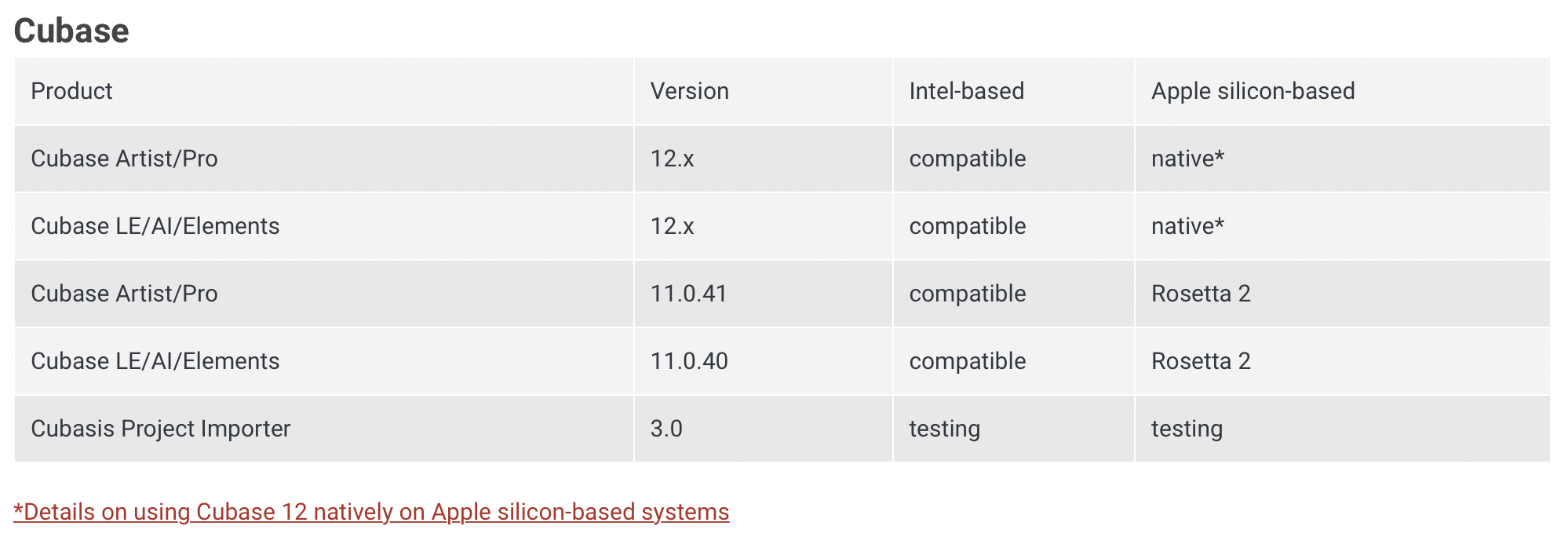Select Cubase LE/AI/Elements 12.x product cell

click(155, 226)
